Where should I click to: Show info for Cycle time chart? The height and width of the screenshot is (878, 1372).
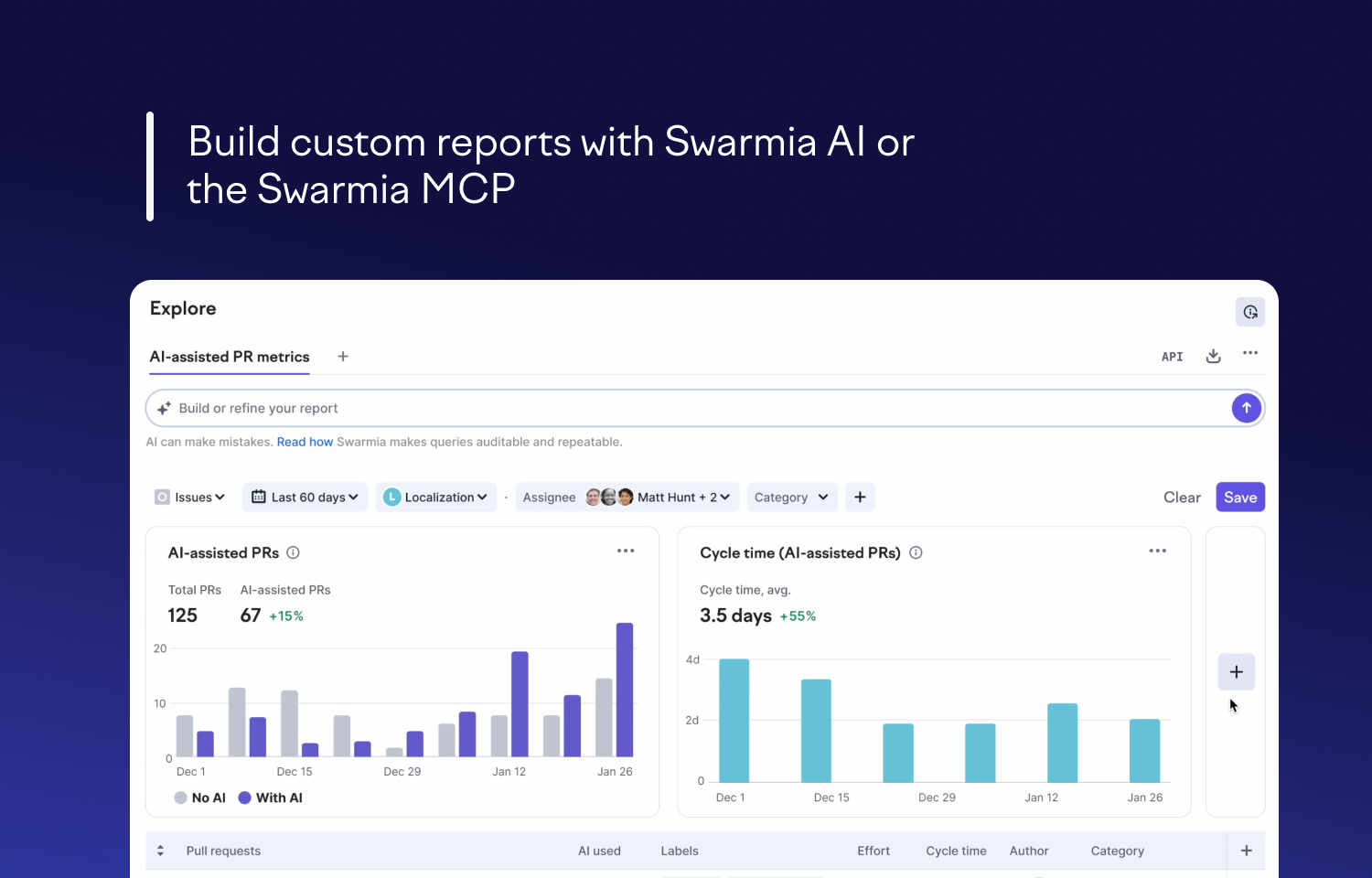916,552
